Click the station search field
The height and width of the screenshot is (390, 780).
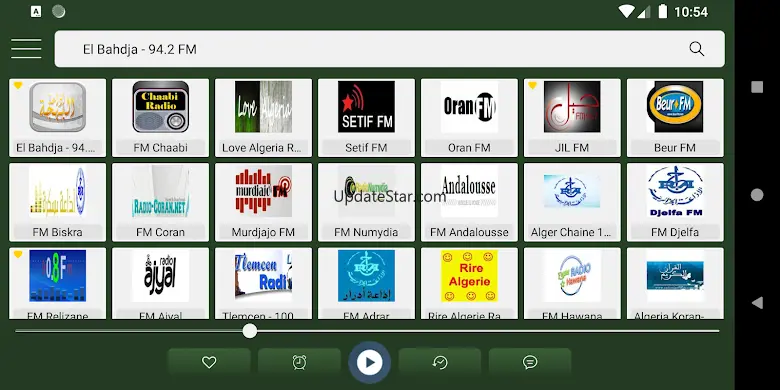pyautogui.click(x=390, y=49)
